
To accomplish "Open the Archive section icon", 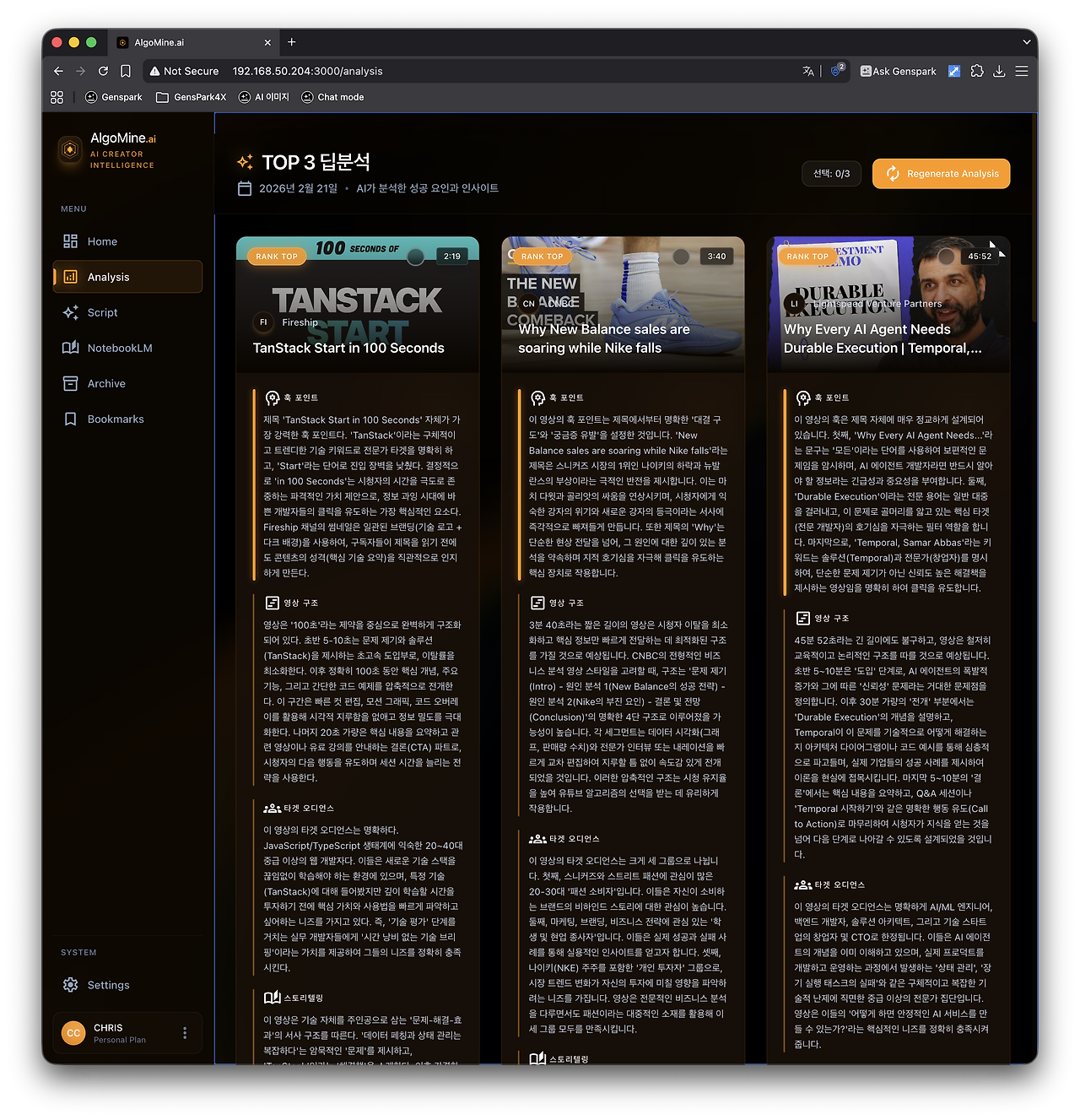I will point(72,383).
